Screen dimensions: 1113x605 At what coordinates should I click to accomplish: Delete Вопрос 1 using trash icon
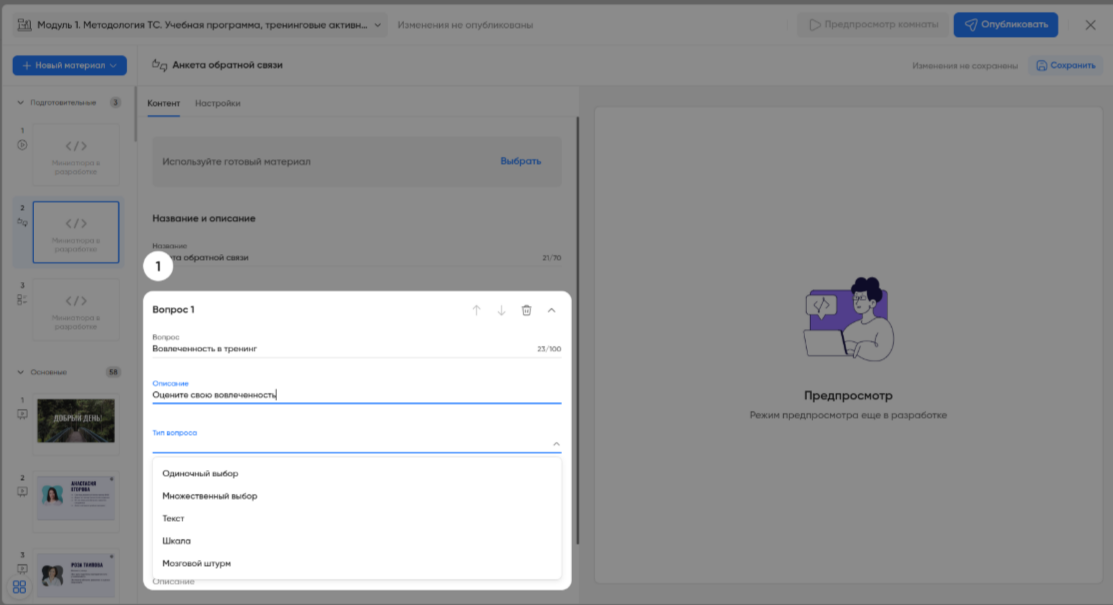pyautogui.click(x=527, y=310)
